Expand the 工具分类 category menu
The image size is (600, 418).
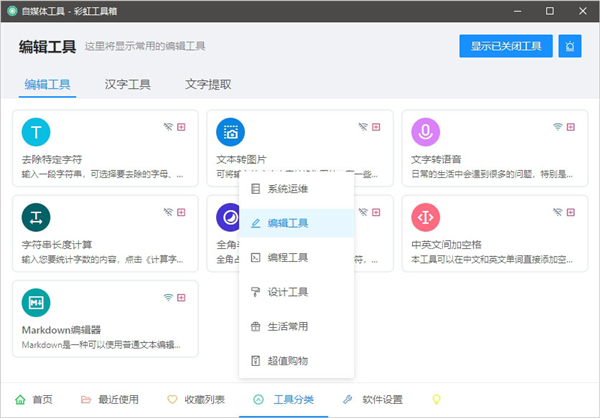pyautogui.click(x=285, y=399)
